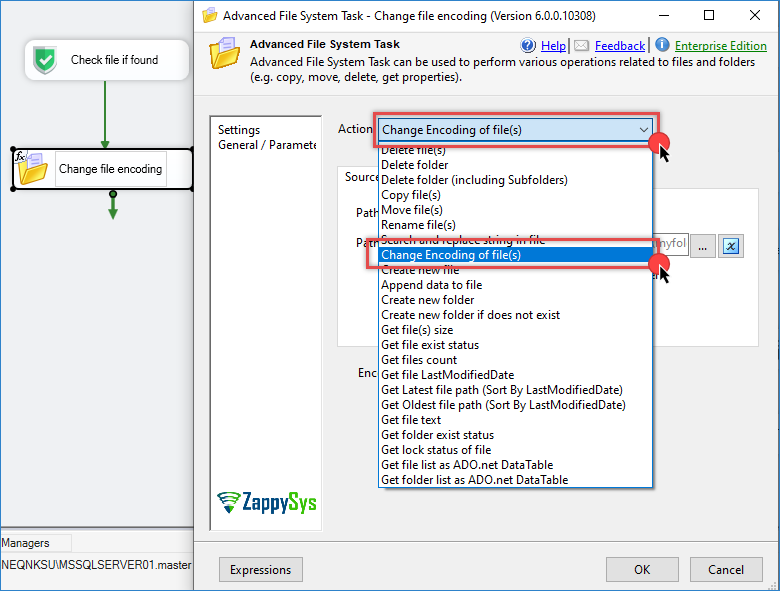Minimize the Advanced File System Task dialog

[x=664, y=15]
